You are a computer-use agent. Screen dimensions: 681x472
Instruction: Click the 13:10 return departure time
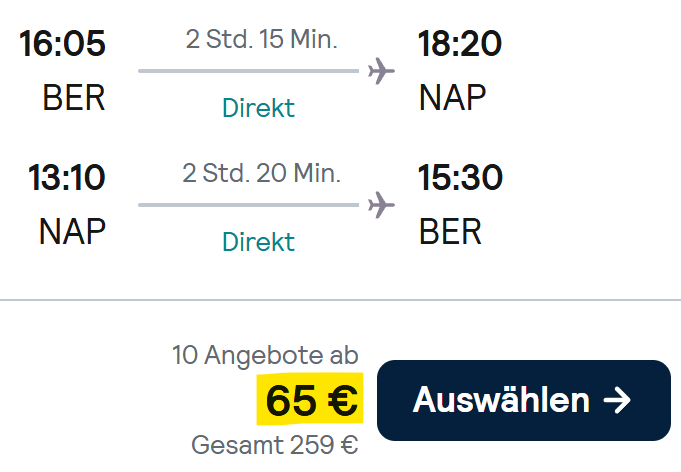click(x=67, y=178)
